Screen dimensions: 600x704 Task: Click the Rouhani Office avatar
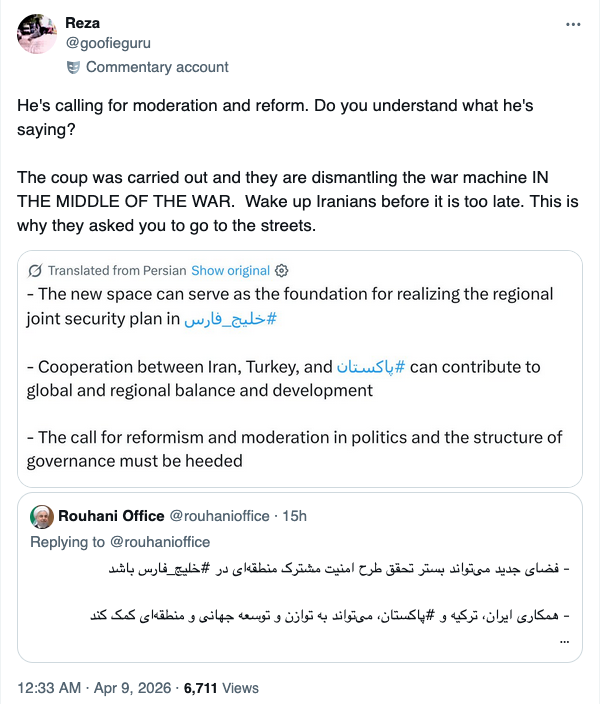[x=42, y=516]
